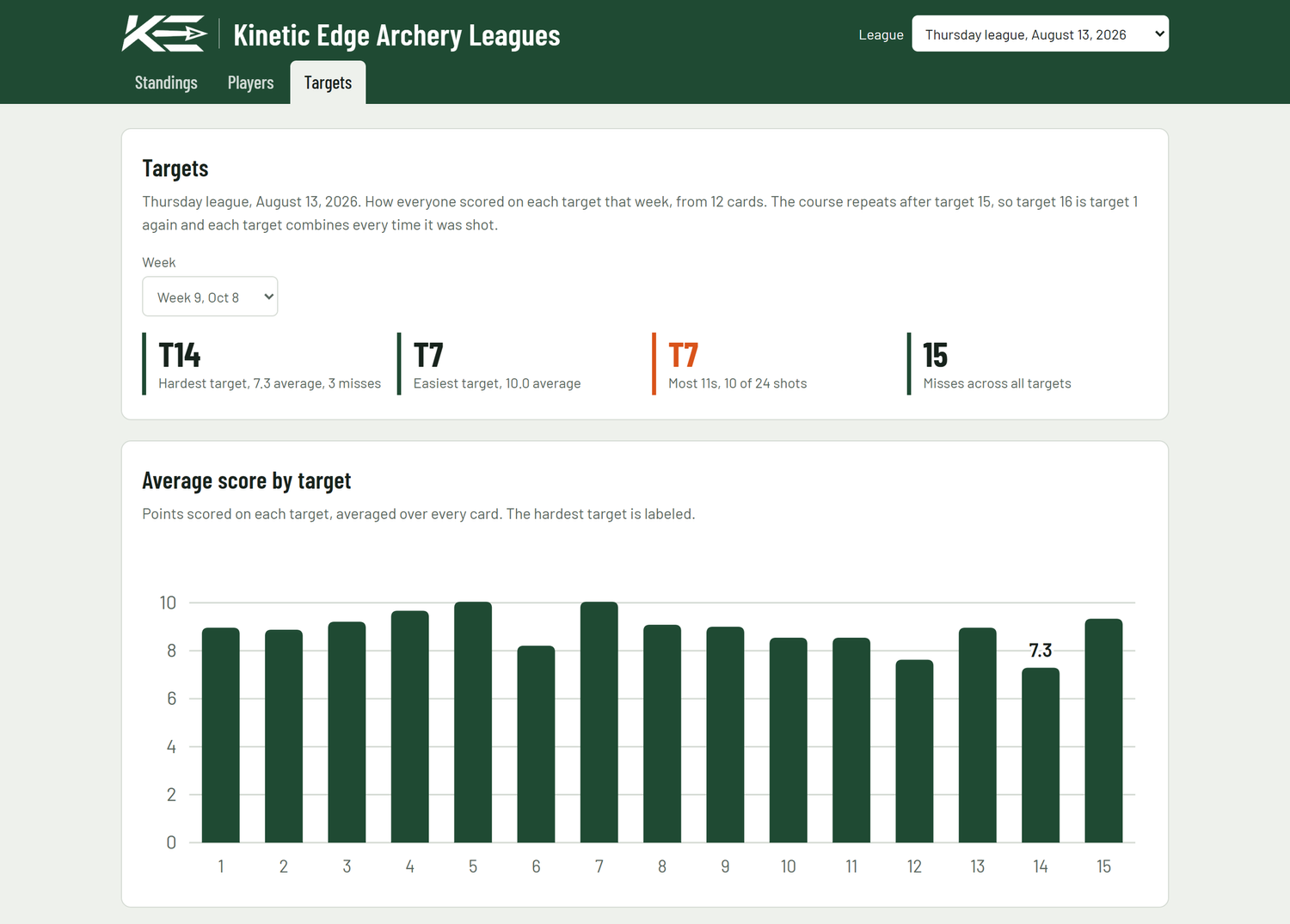The height and width of the screenshot is (924, 1290).
Task: Click the T14 hardest target stat
Action: (262, 364)
